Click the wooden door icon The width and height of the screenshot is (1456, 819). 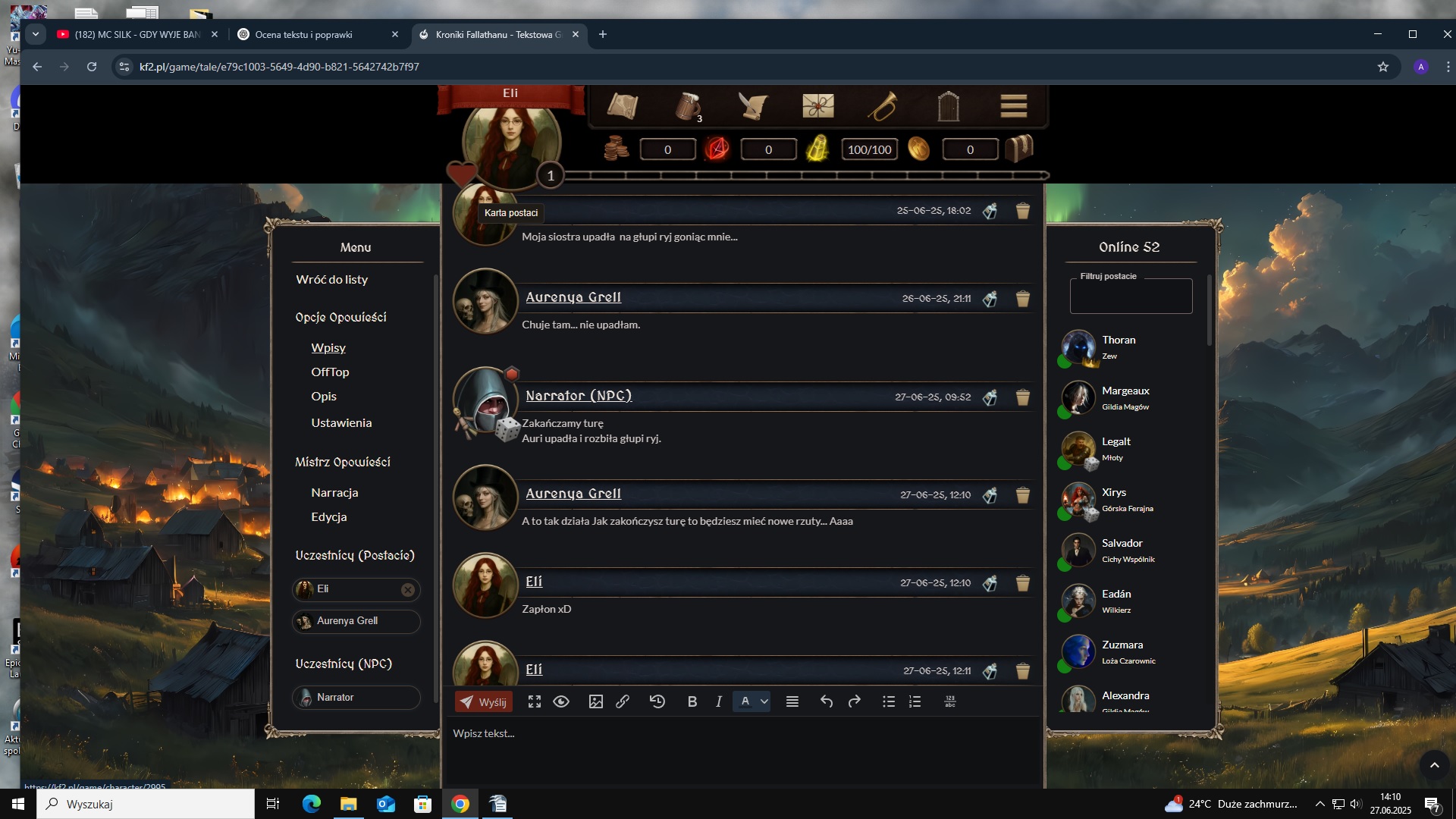coord(949,106)
